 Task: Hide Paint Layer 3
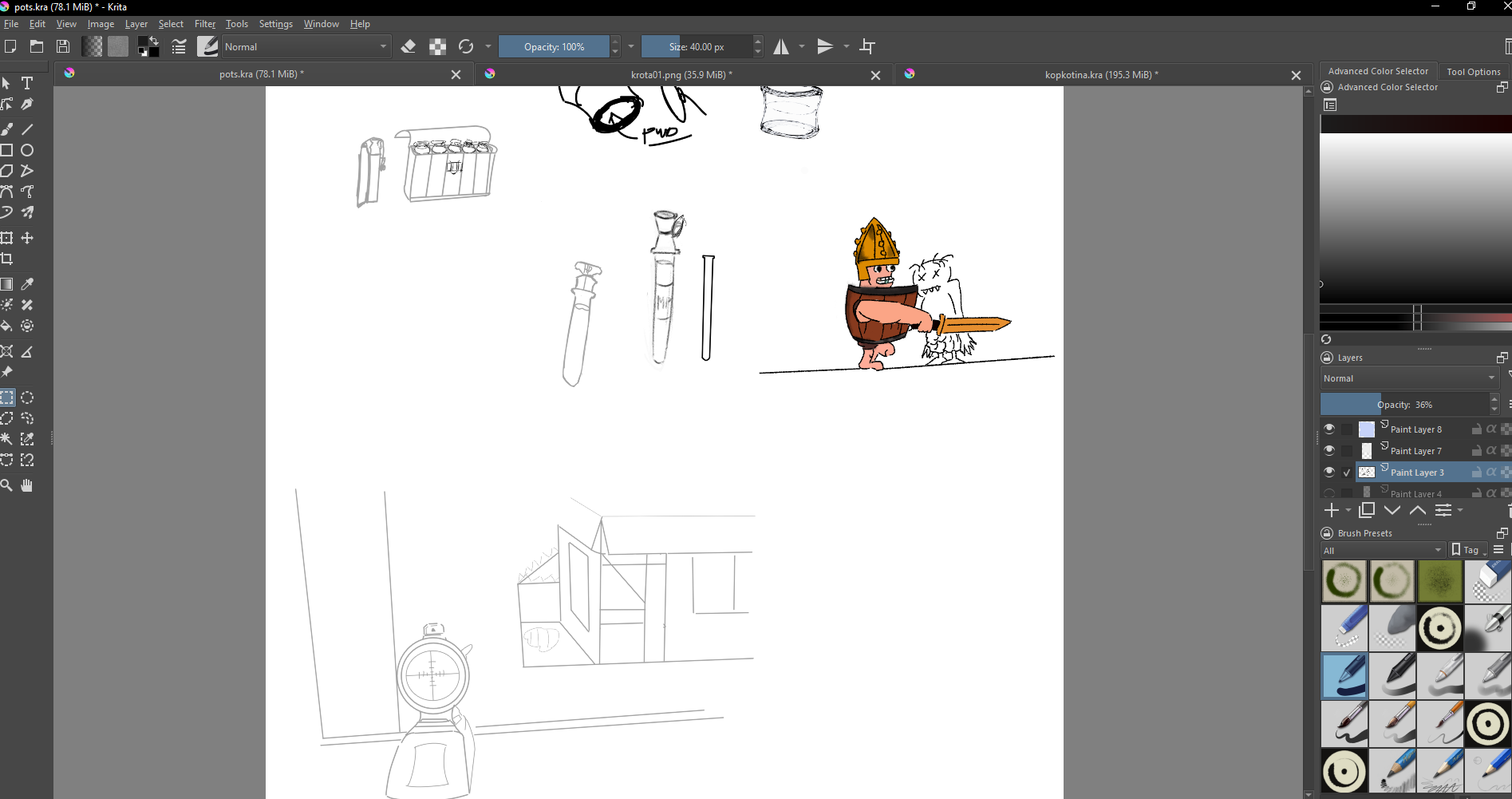tap(1329, 472)
